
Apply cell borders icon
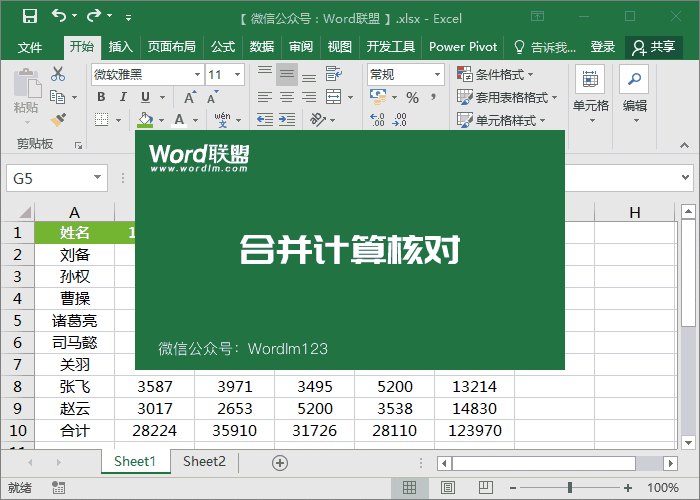coord(102,120)
